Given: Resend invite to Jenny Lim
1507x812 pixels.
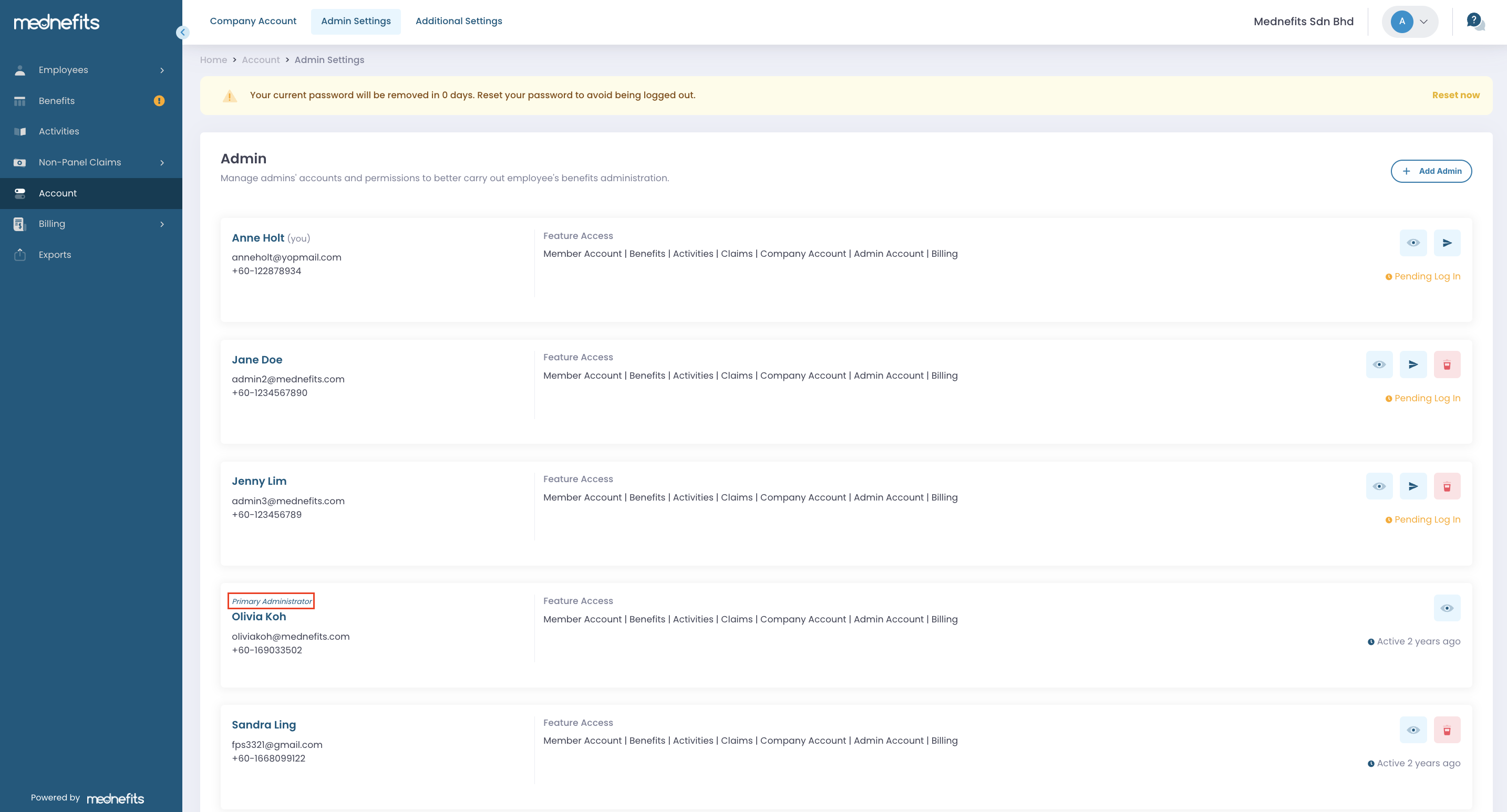Looking at the screenshot, I should 1413,486.
